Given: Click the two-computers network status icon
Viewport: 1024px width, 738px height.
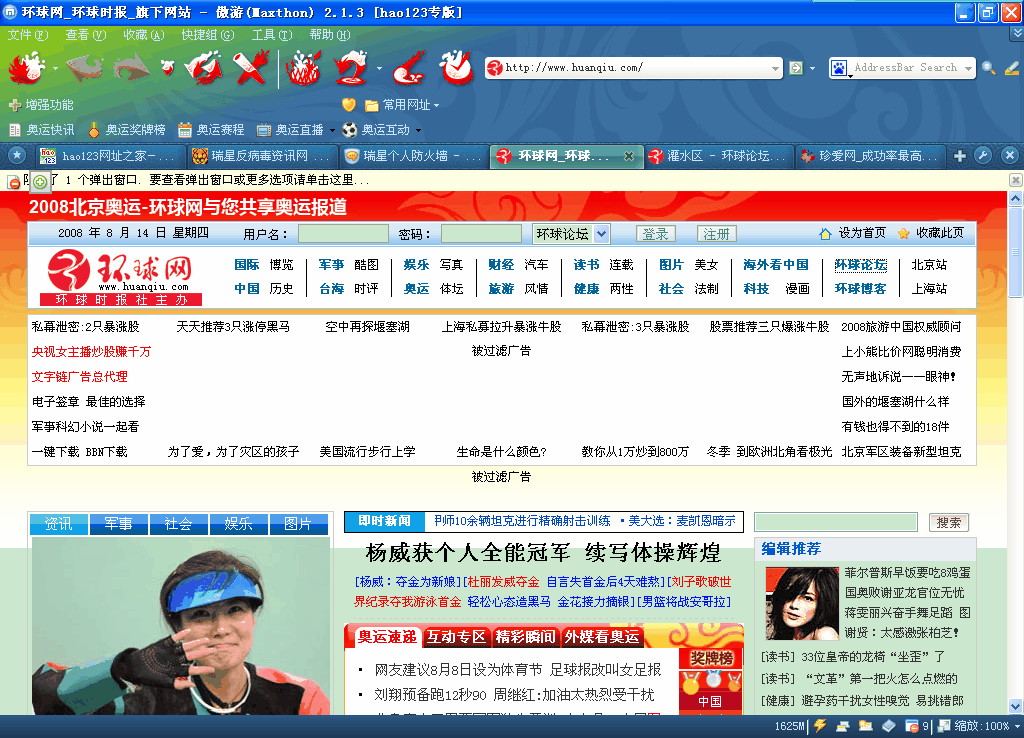Looking at the screenshot, I should coord(843,726).
